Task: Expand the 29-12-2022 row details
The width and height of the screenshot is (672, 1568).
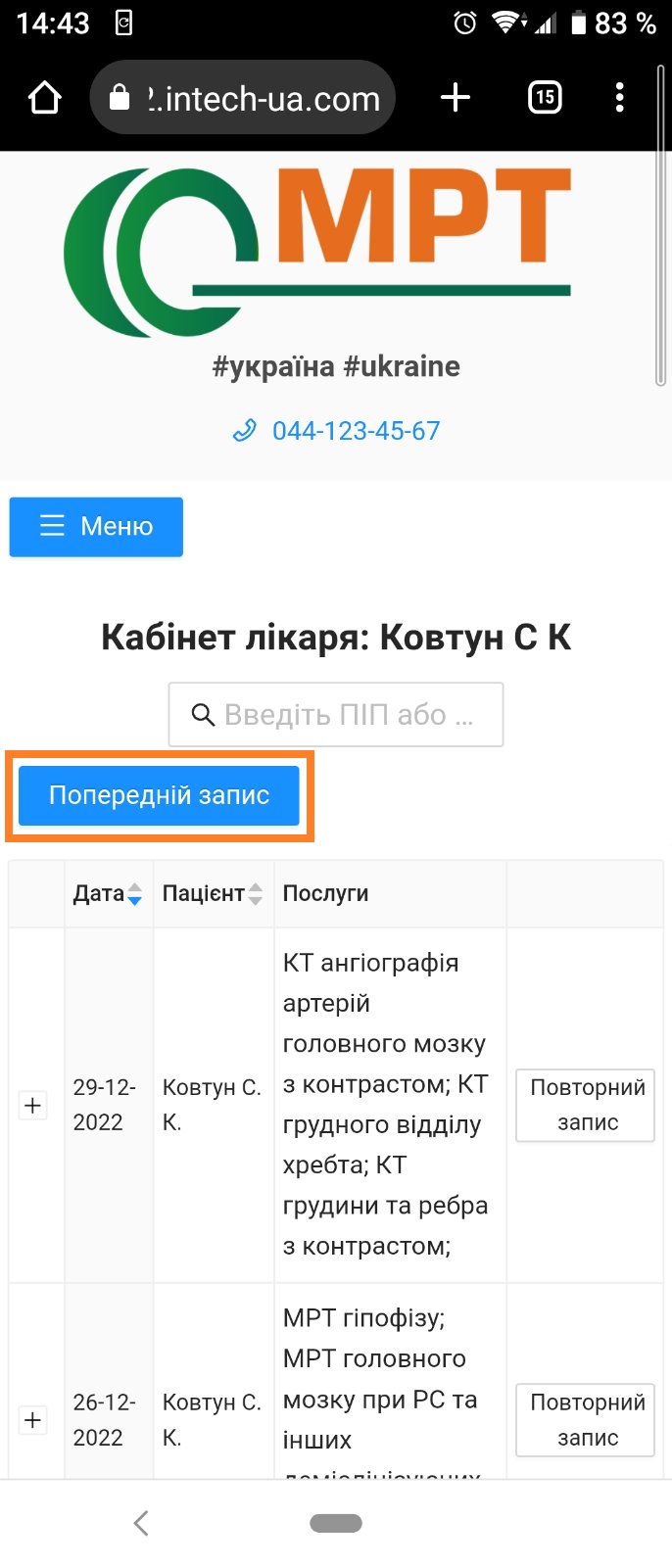Action: (x=33, y=1105)
